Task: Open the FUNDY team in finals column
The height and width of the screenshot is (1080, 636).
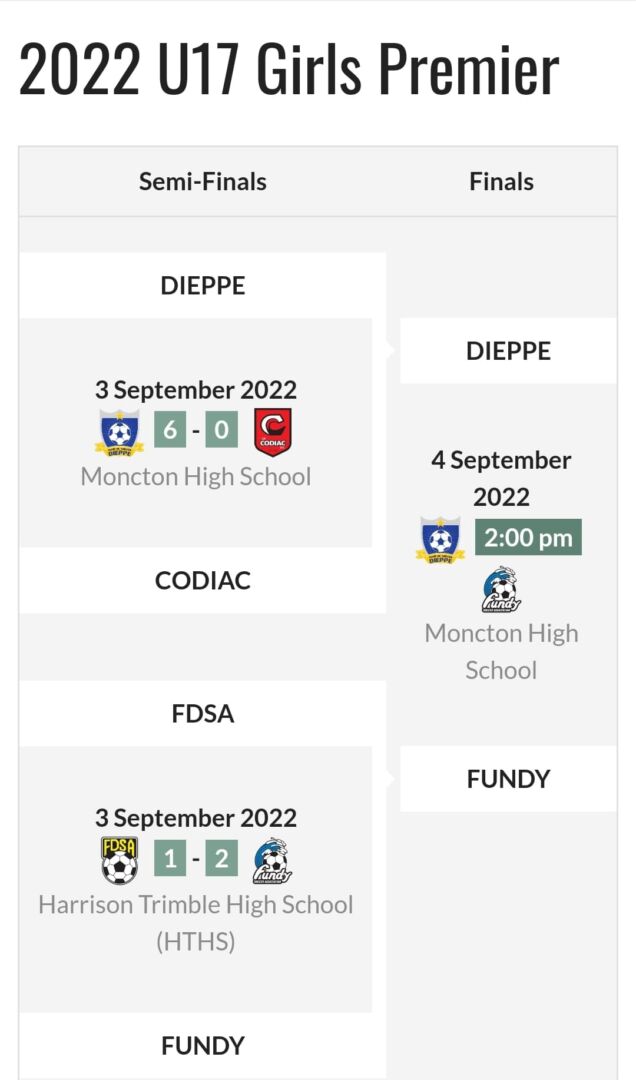Action: pyautogui.click(x=509, y=779)
